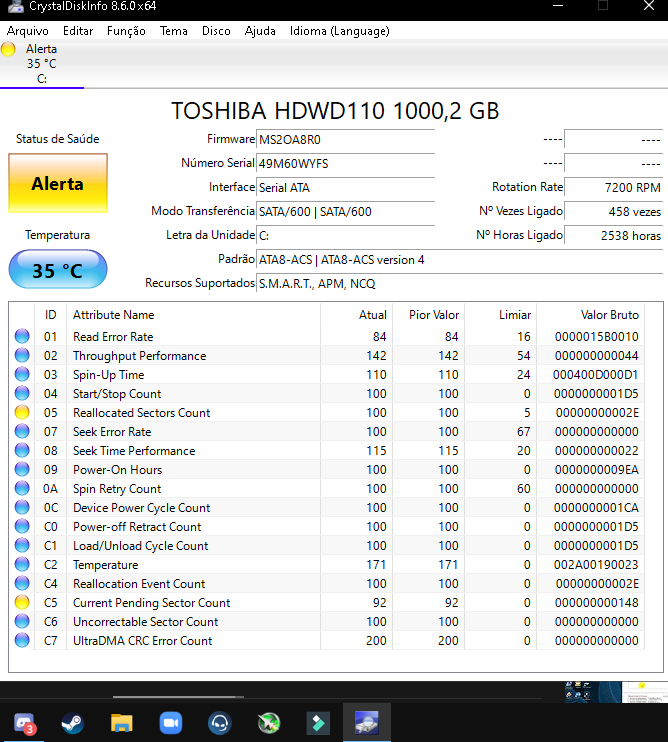Select the Current Pending Sector Count row name
Image resolution: width=668 pixels, height=742 pixels.
(x=151, y=603)
